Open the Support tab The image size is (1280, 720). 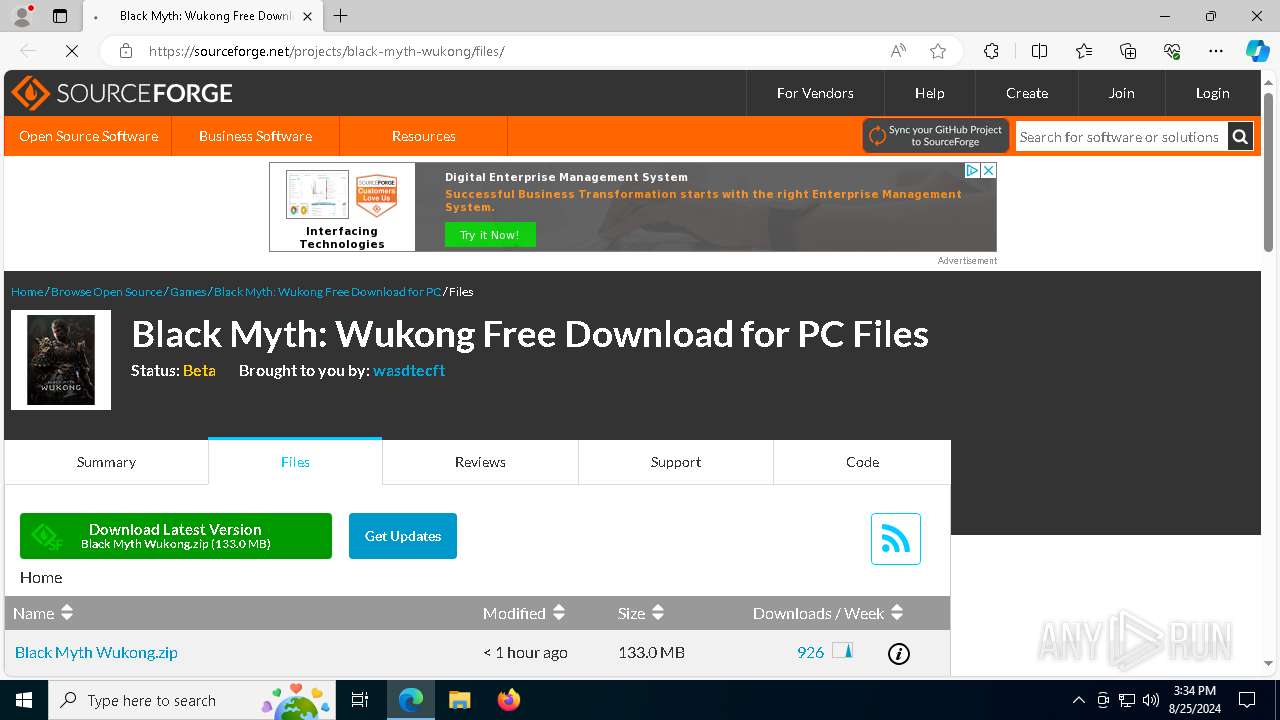click(676, 462)
